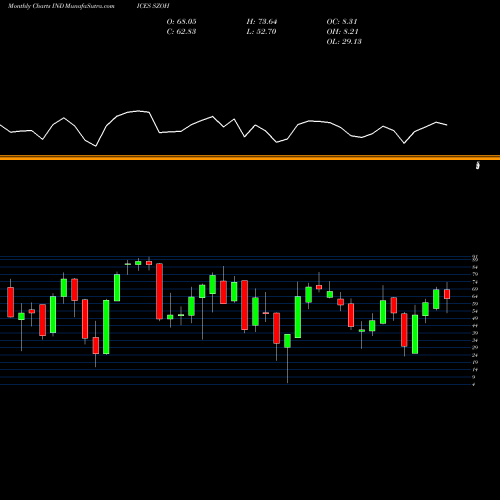Click the MunafaSutra.com chart title text
500x500 pixels.
(x=61, y=6)
